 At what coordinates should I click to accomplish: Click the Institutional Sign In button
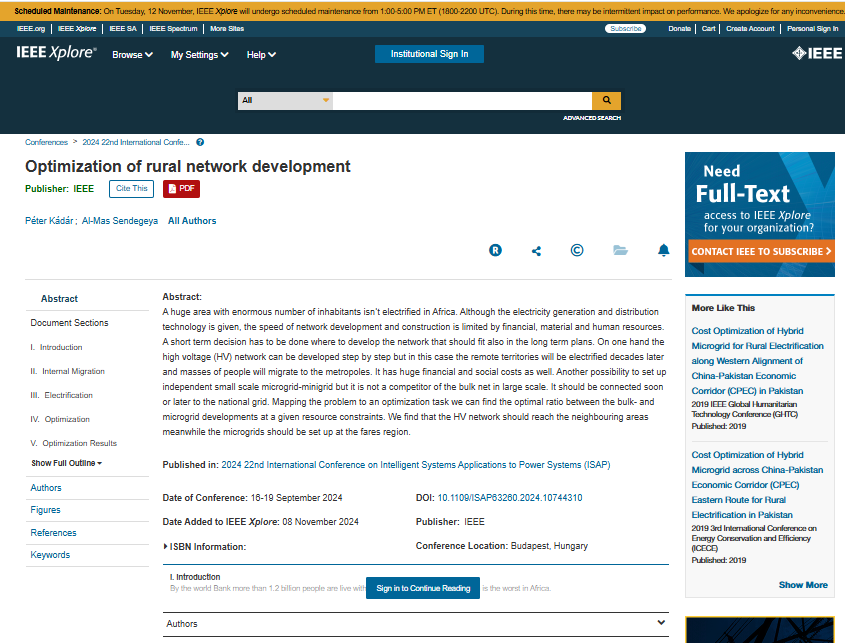tap(429, 54)
